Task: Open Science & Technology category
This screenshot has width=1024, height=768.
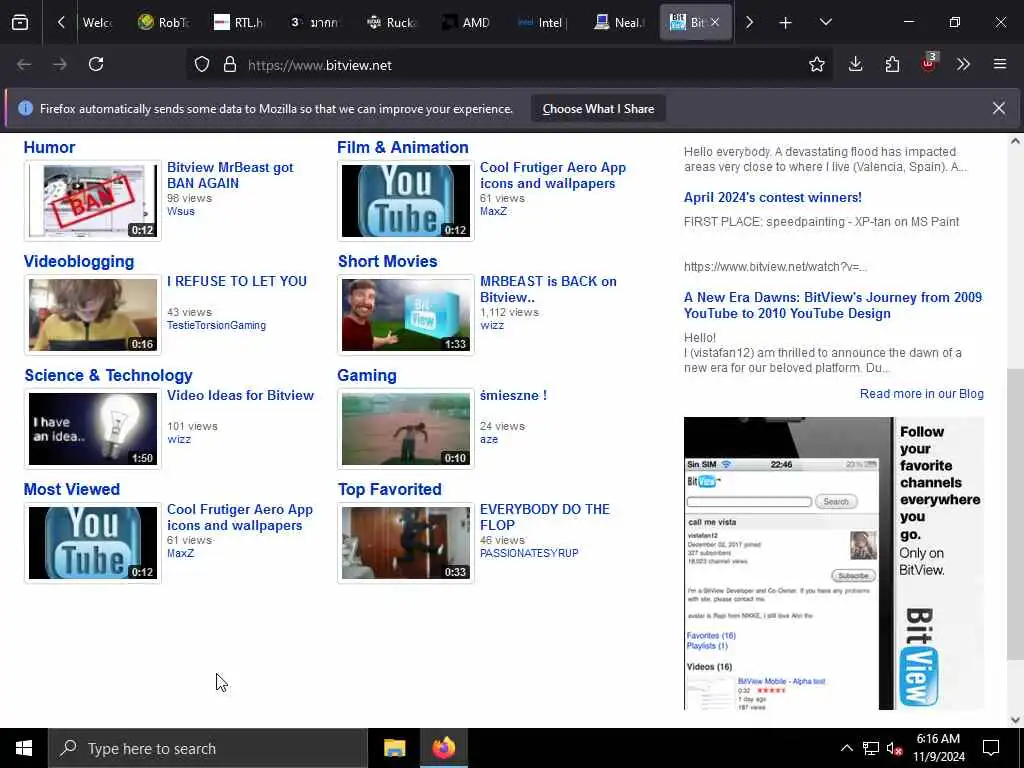Action: point(108,376)
